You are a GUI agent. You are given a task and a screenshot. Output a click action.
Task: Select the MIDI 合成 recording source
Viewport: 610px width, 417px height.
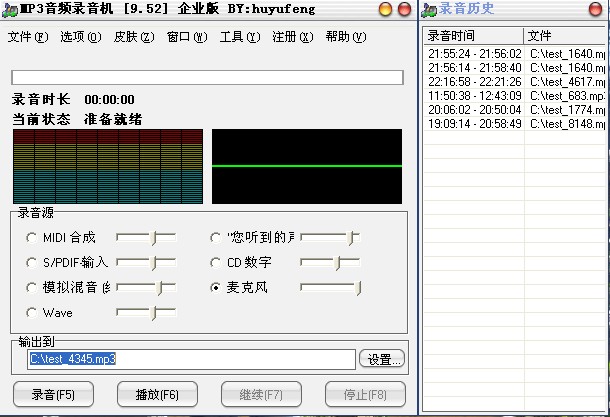coord(32,238)
